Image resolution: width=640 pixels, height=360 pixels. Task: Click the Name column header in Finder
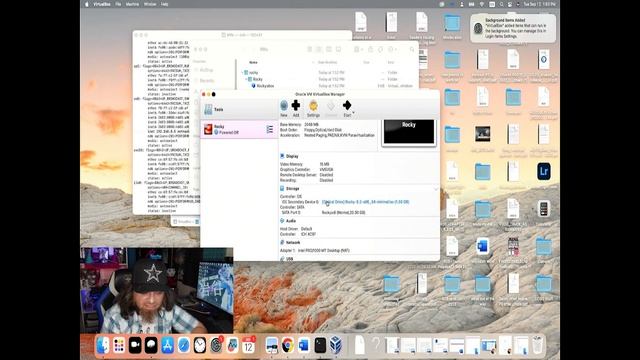[253, 62]
